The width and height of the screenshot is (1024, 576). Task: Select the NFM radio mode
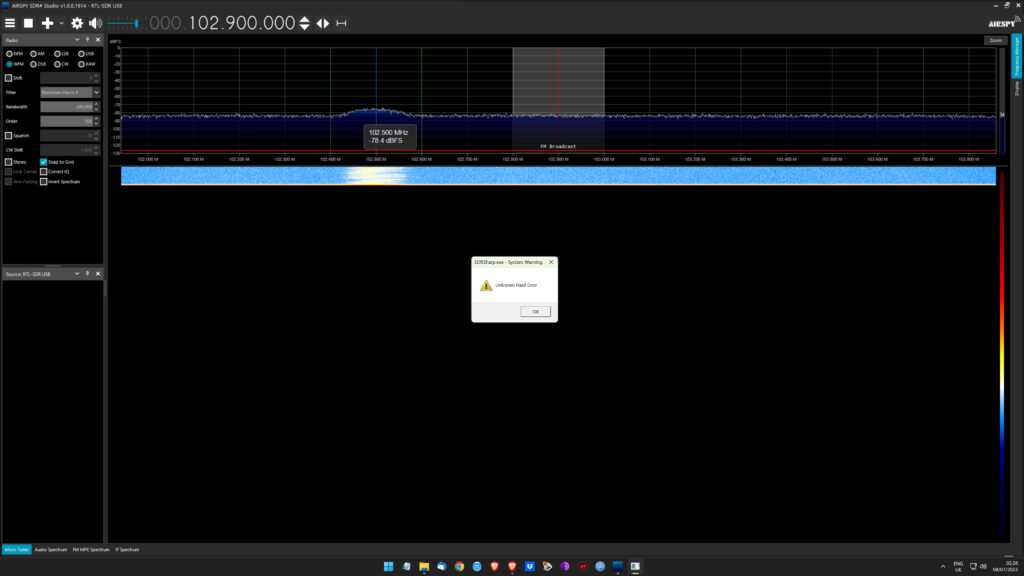pyautogui.click(x=14, y=54)
